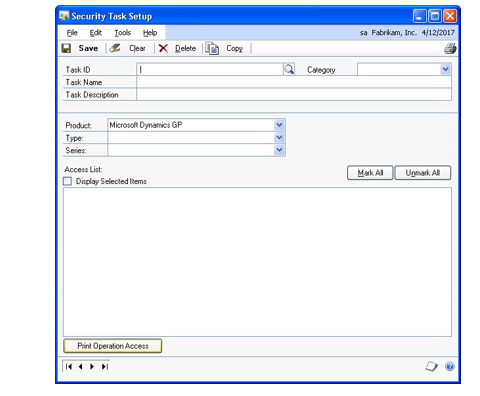
Task: Click the red X Delete icon
Action: point(163,48)
